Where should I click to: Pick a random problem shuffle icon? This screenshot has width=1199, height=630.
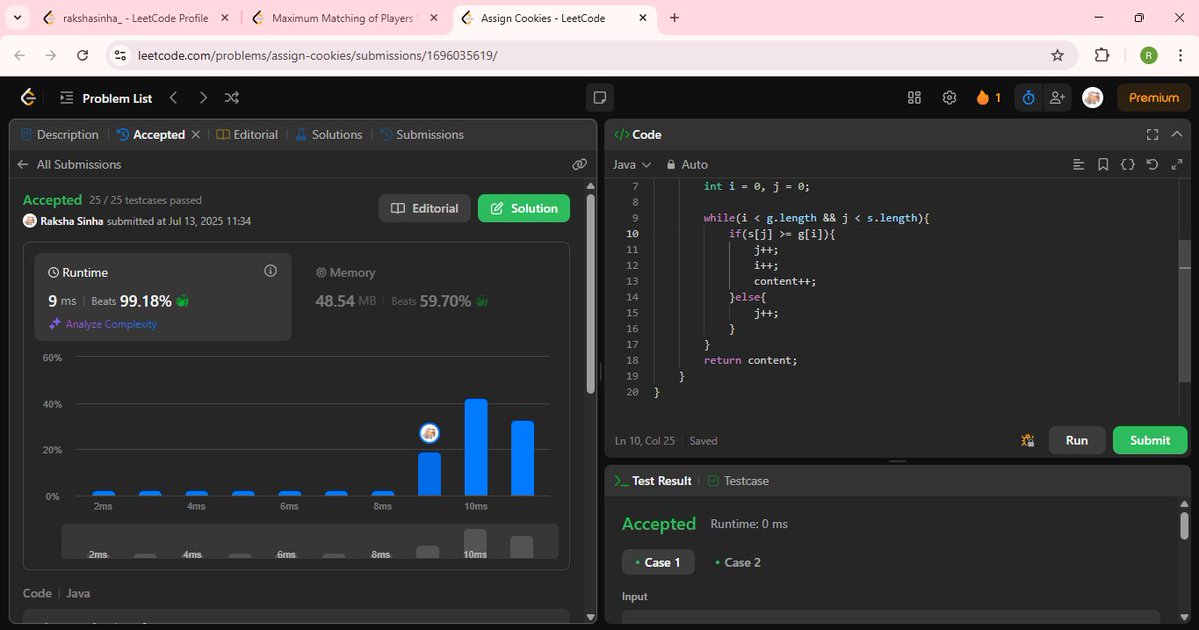click(232, 97)
